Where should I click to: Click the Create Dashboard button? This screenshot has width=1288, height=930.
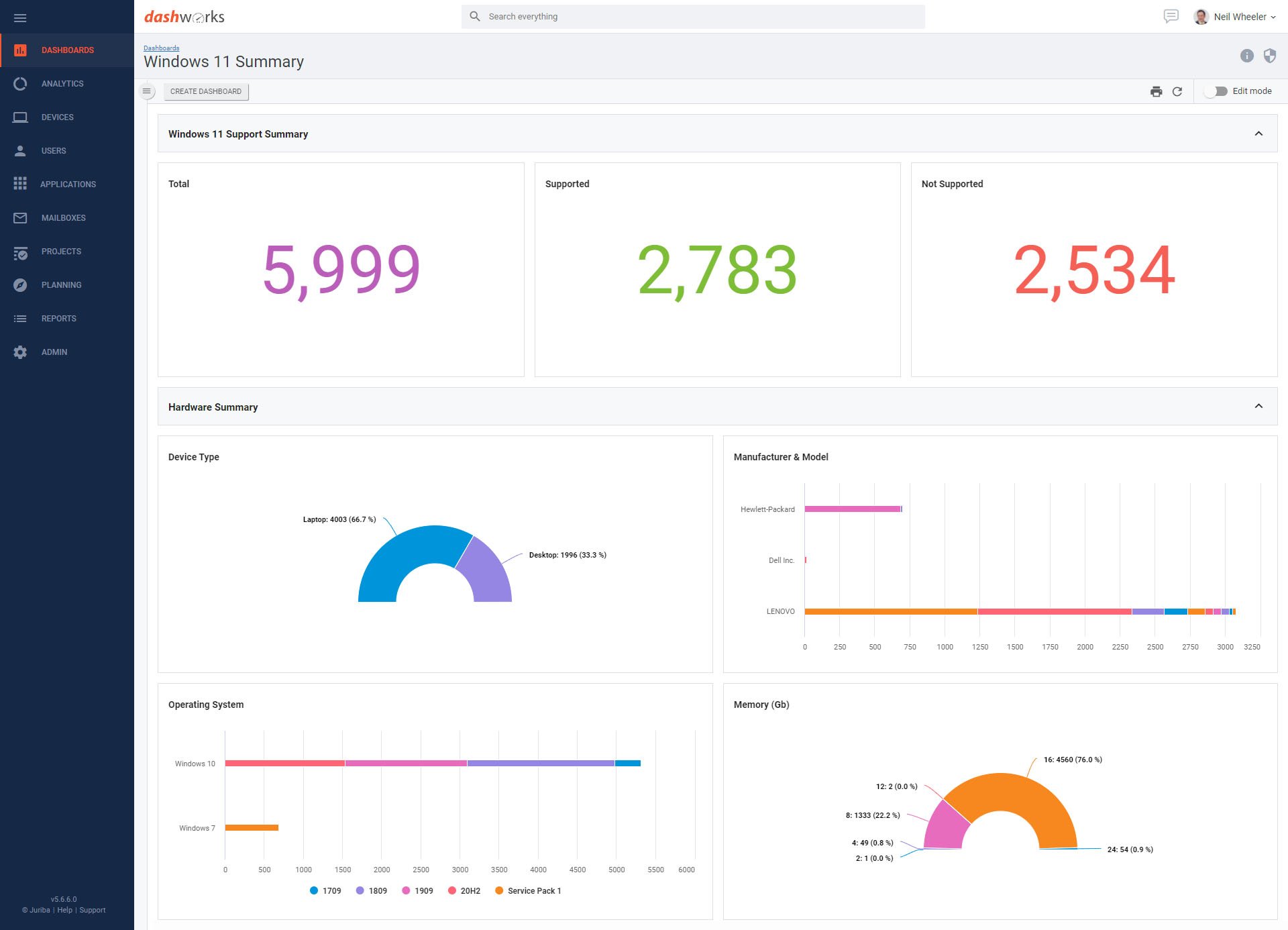(206, 91)
